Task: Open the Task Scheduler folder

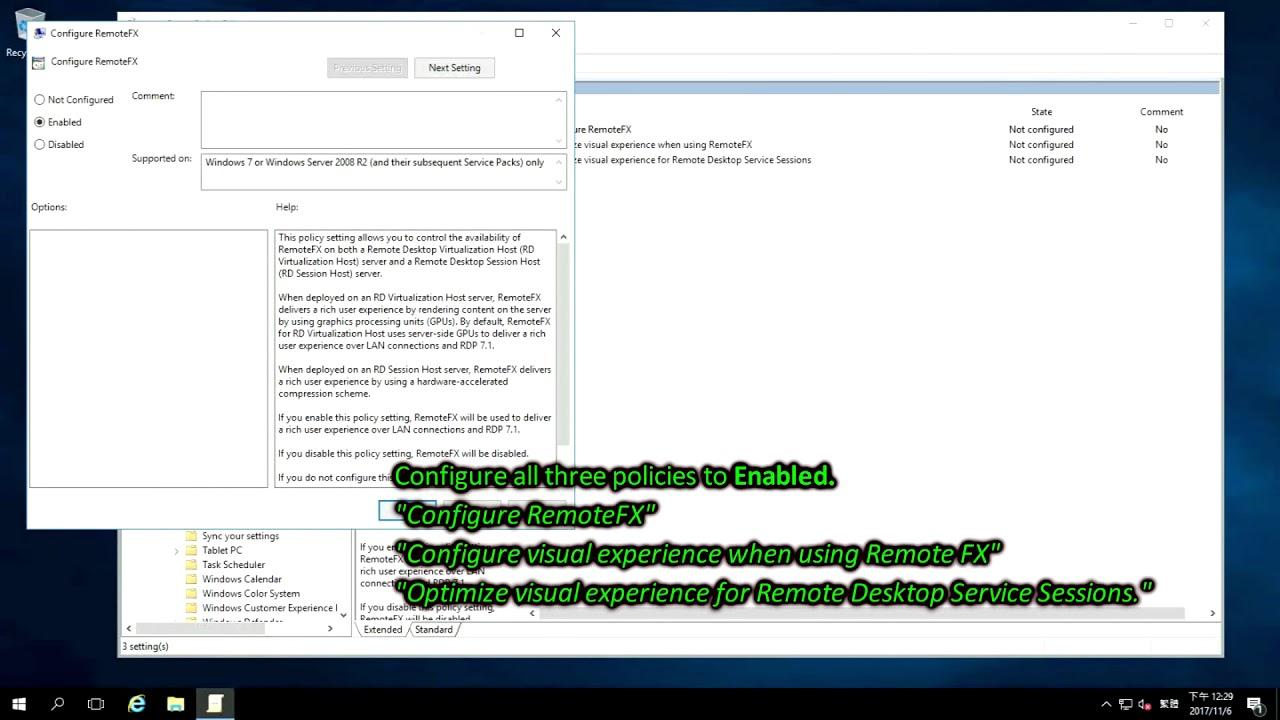Action: coord(233,565)
